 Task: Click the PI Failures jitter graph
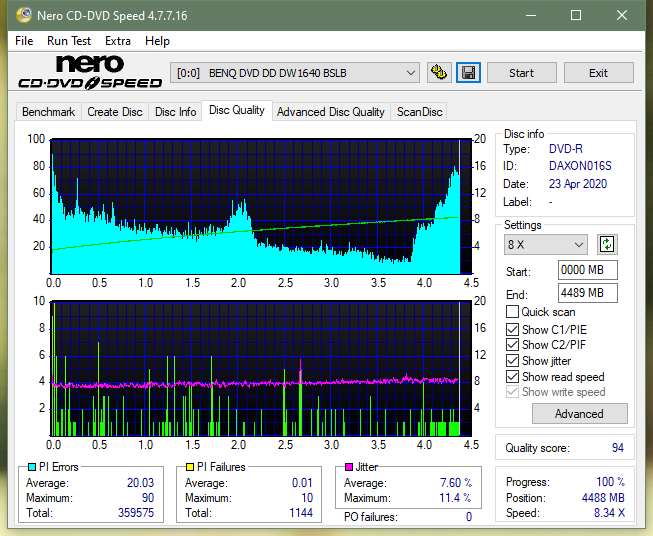(261, 368)
